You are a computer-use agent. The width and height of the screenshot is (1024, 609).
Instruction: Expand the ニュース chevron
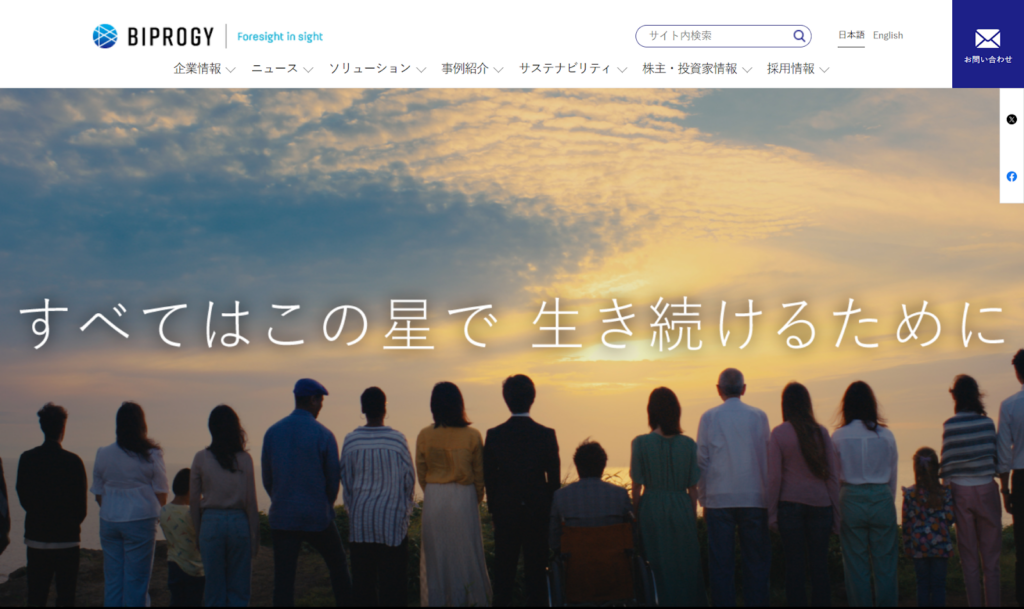tap(308, 70)
